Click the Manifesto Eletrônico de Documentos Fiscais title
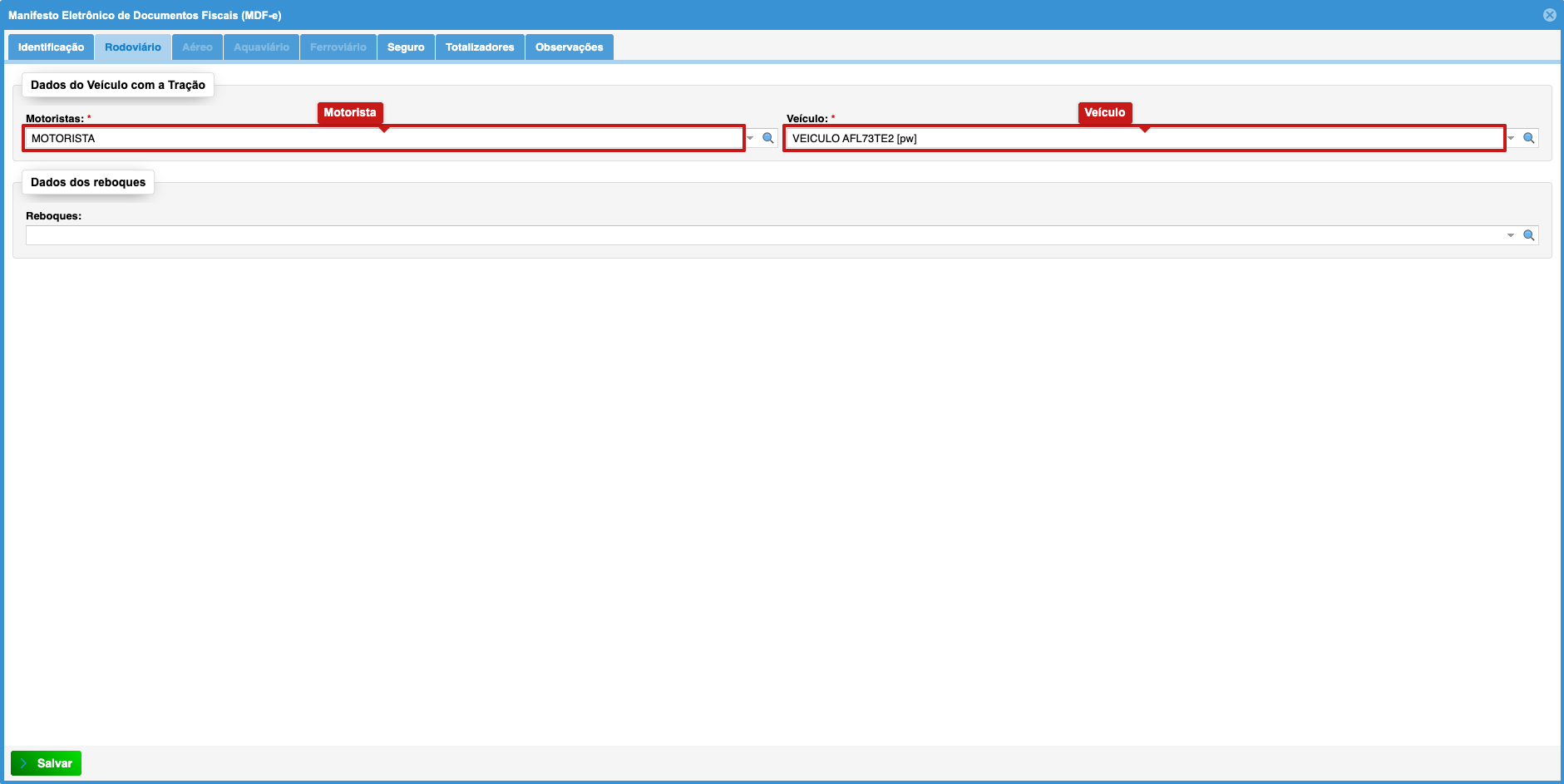The height and width of the screenshot is (784, 1564). (145, 15)
